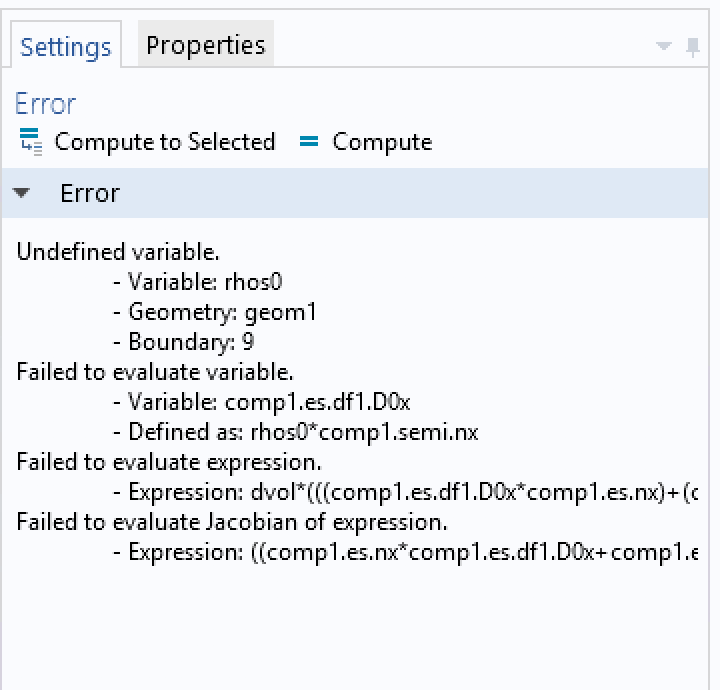Collapse the Error section triangle
The height and width of the screenshot is (690, 720).
click(x=23, y=193)
